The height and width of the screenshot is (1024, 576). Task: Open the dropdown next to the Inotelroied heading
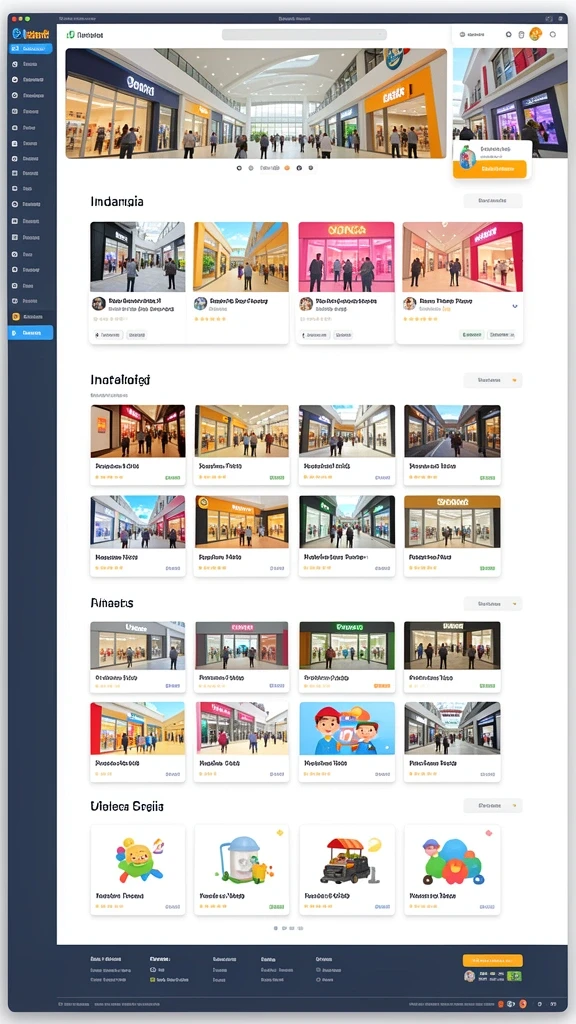click(x=493, y=380)
